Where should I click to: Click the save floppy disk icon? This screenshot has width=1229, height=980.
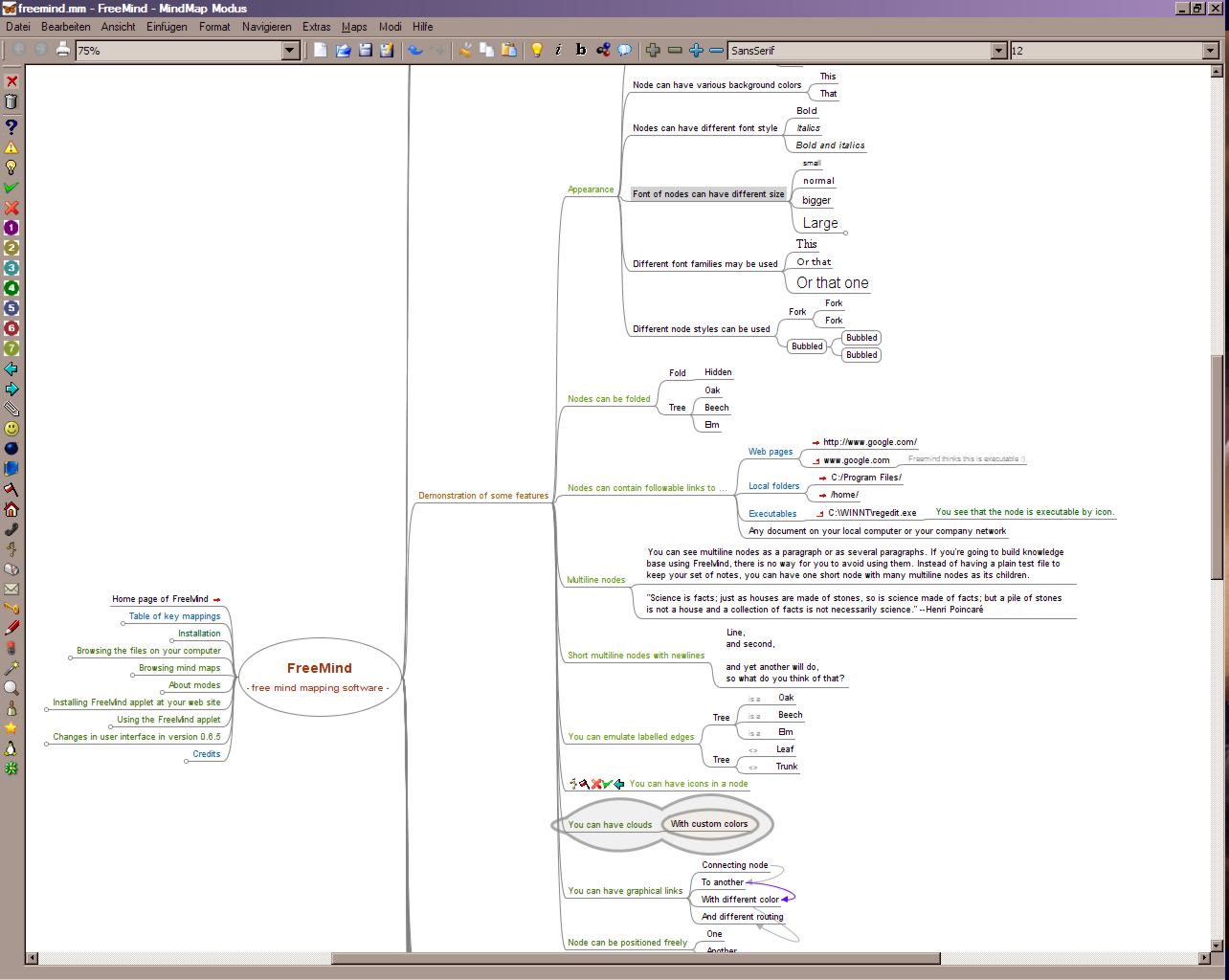pyautogui.click(x=365, y=50)
